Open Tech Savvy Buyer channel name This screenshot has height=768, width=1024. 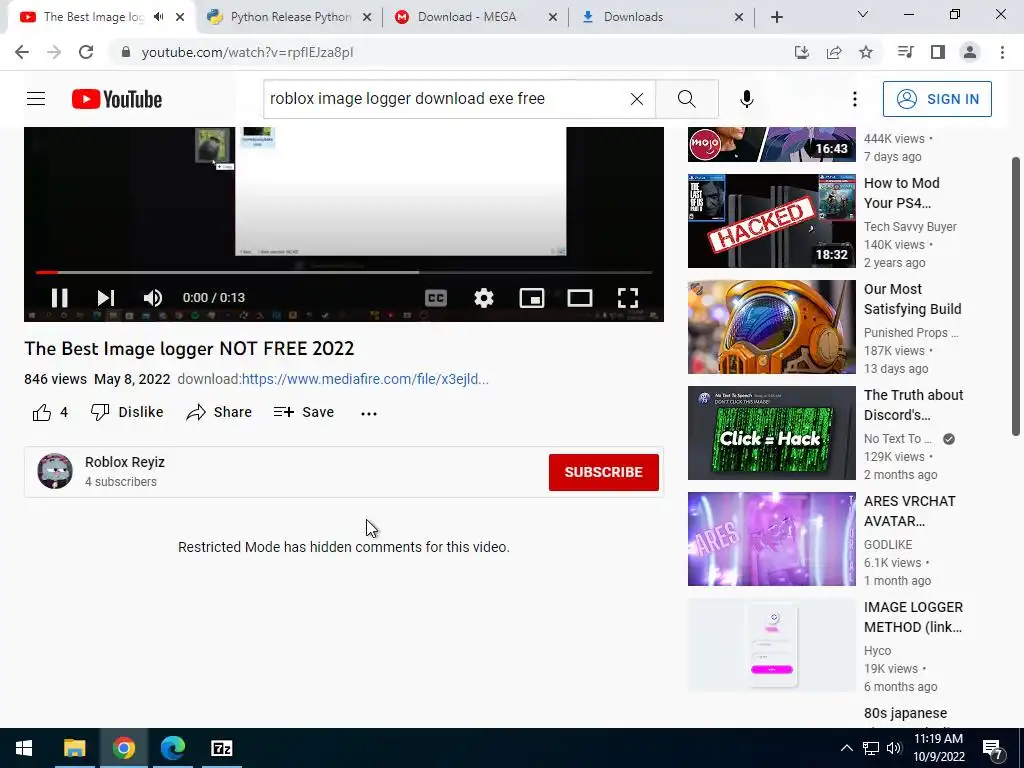(910, 227)
